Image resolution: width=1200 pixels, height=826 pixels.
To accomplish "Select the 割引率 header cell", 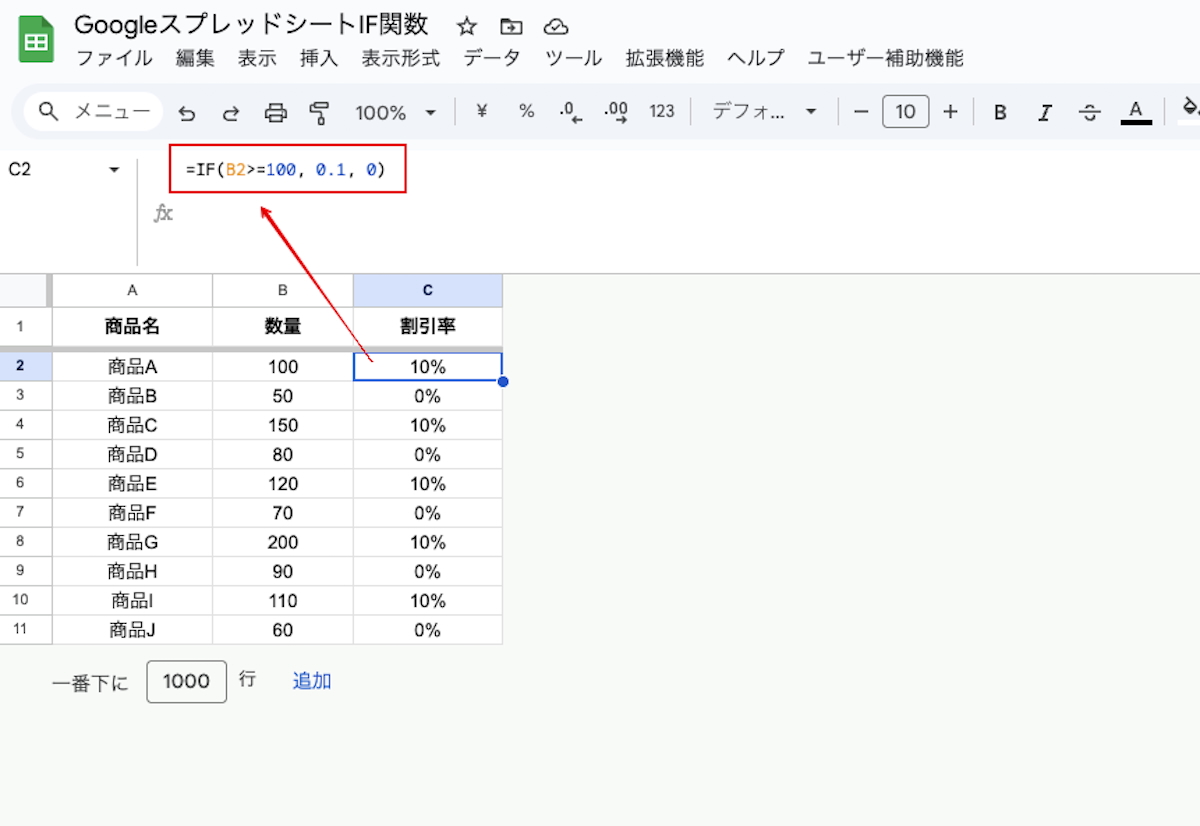I will tap(428, 326).
